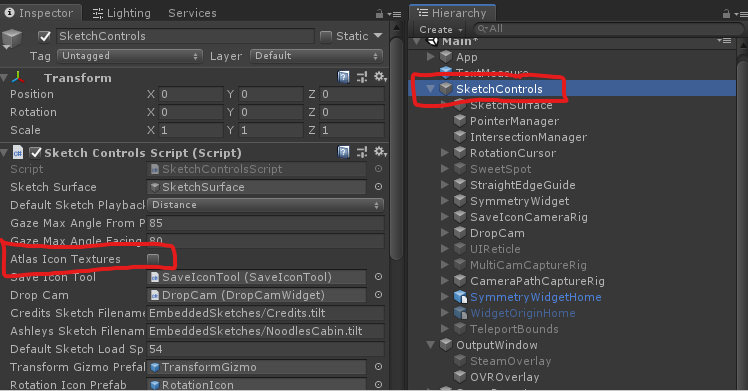Expand RotationCursor node
This screenshot has height=391, width=748.
tap(445, 153)
